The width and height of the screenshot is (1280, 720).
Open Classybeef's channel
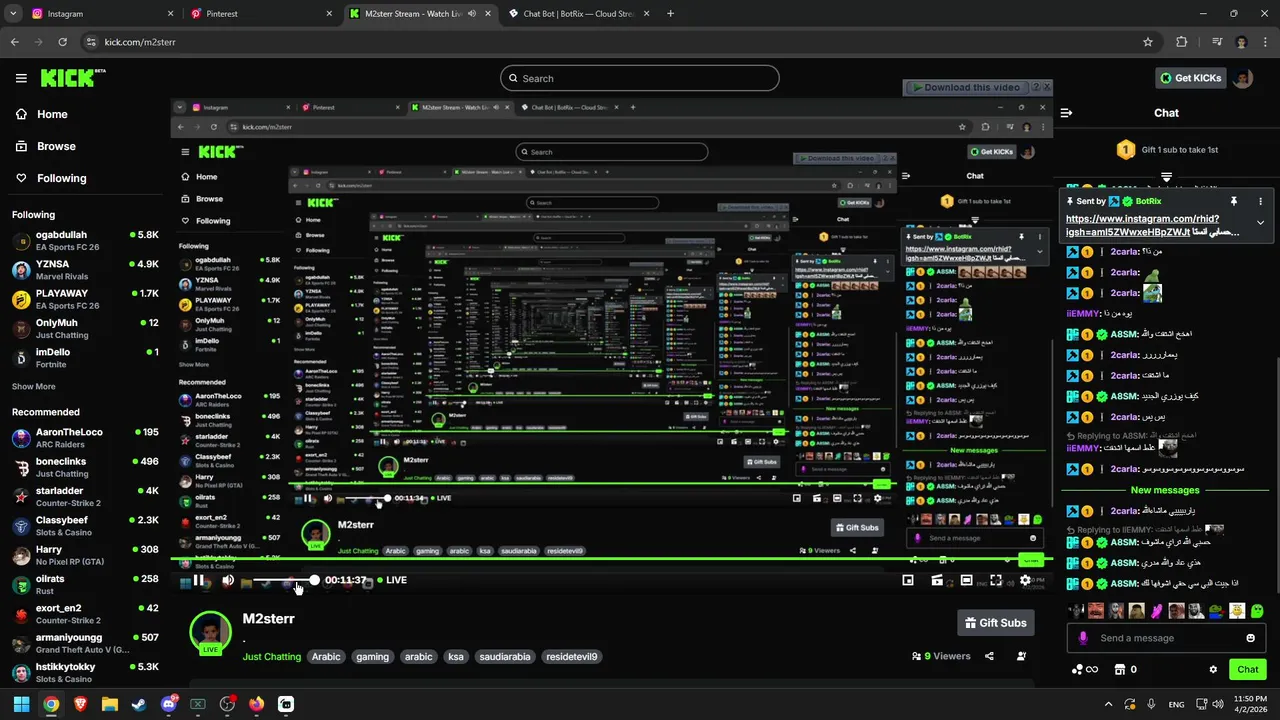(85, 526)
